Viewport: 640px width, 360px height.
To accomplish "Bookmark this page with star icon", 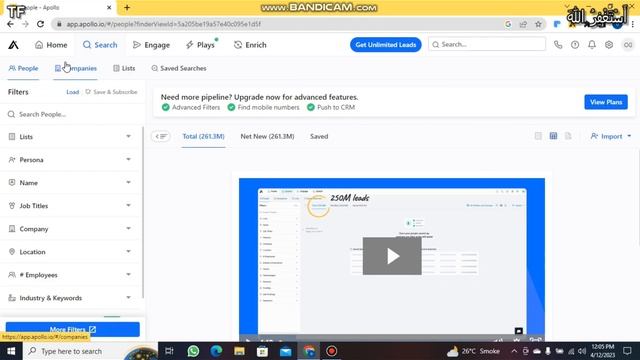I will pos(538,24).
